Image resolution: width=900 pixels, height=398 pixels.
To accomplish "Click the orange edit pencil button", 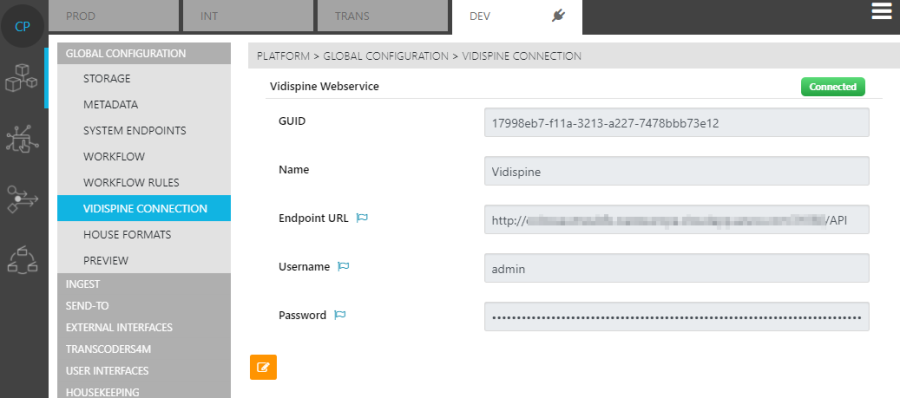I will 263,367.
